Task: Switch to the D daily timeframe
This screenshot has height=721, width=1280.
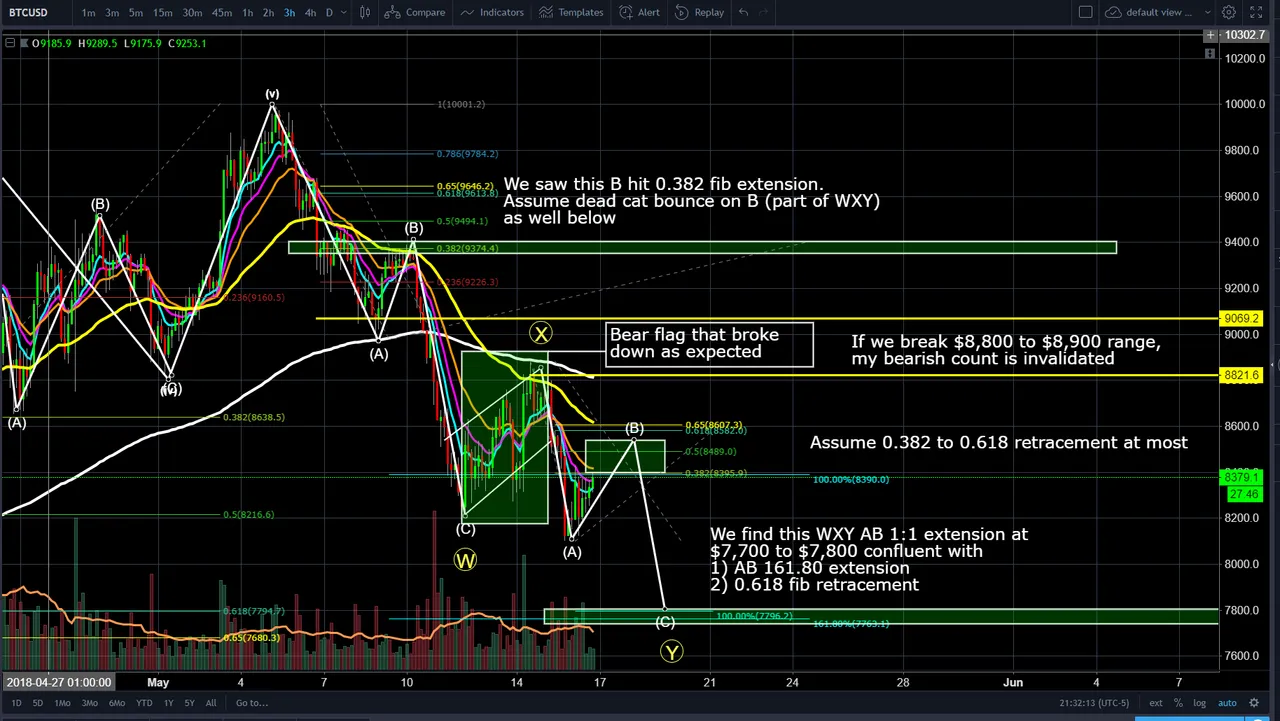Action: point(329,12)
